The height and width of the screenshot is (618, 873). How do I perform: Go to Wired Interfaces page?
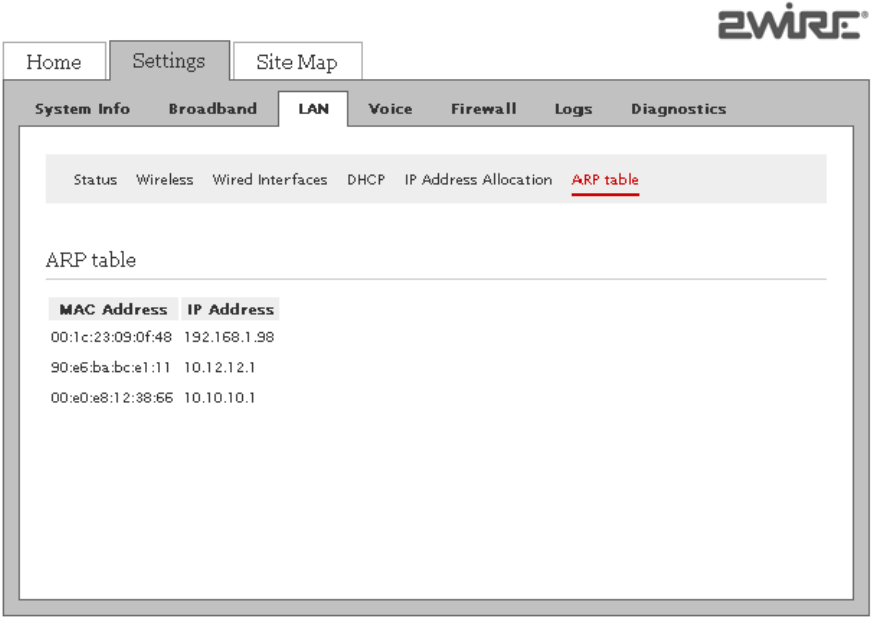(270, 180)
